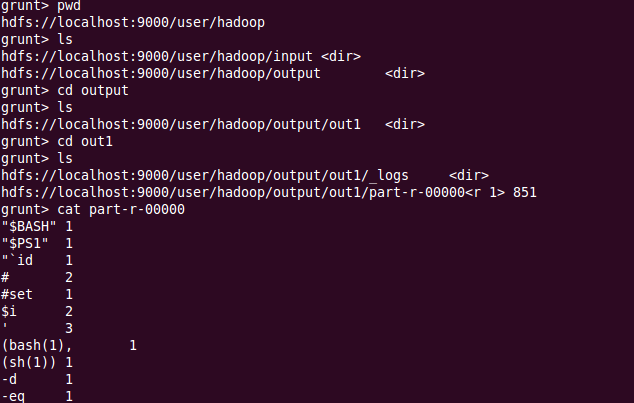Click the hdfs output/out1 directory path

tap(180, 124)
